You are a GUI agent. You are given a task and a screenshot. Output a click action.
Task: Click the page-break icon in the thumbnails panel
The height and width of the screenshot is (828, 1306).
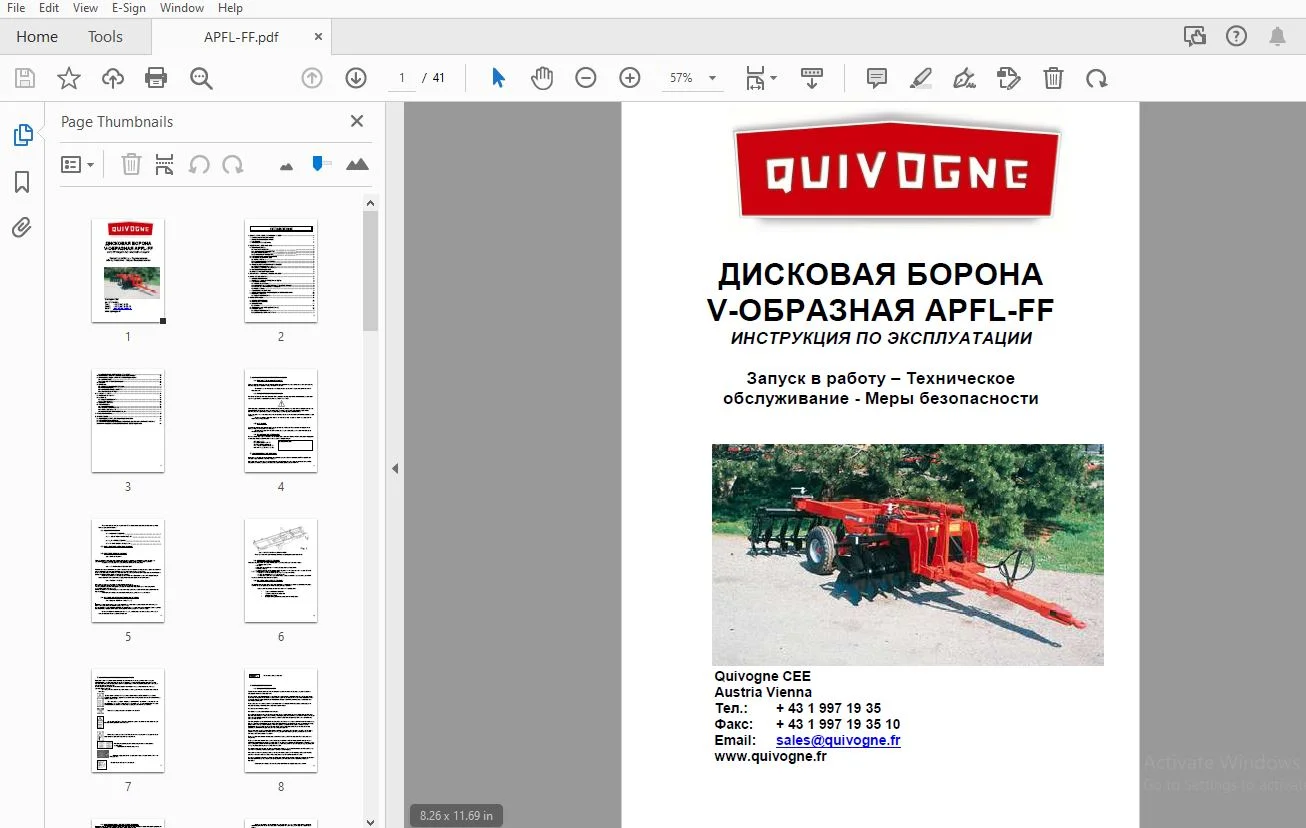click(x=165, y=164)
